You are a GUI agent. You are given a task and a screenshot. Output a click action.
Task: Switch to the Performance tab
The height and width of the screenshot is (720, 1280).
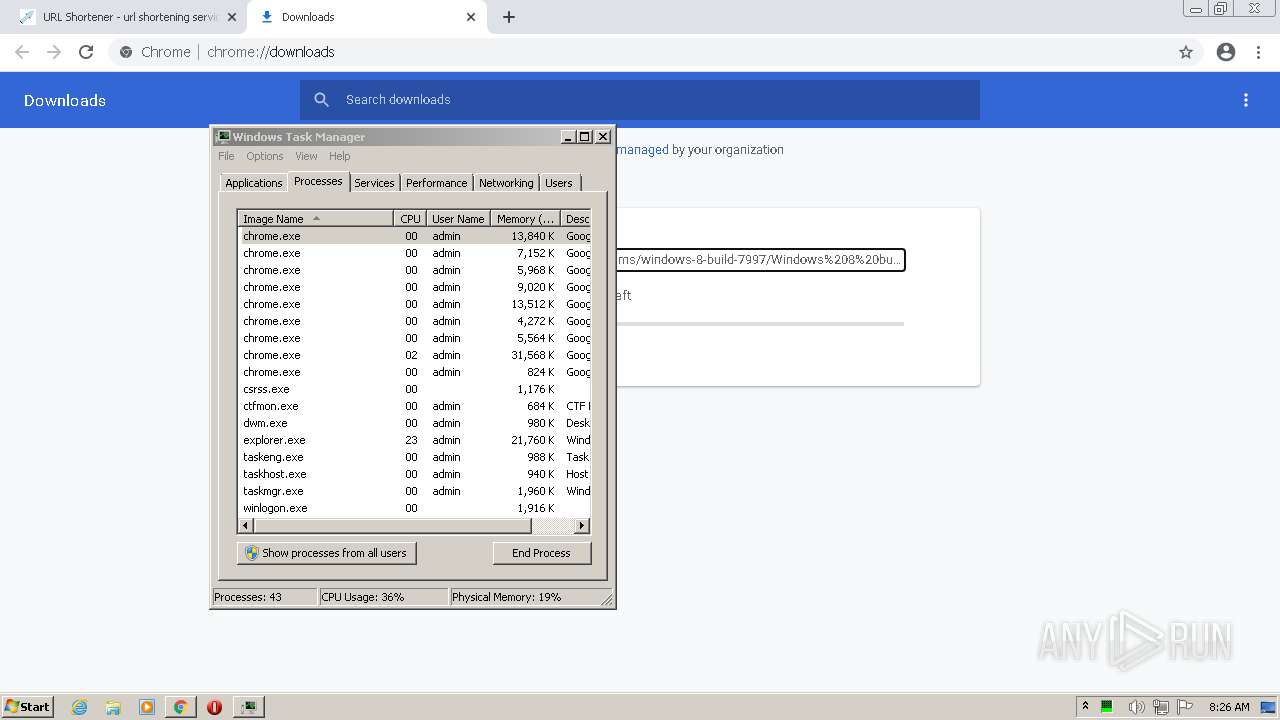(x=436, y=183)
